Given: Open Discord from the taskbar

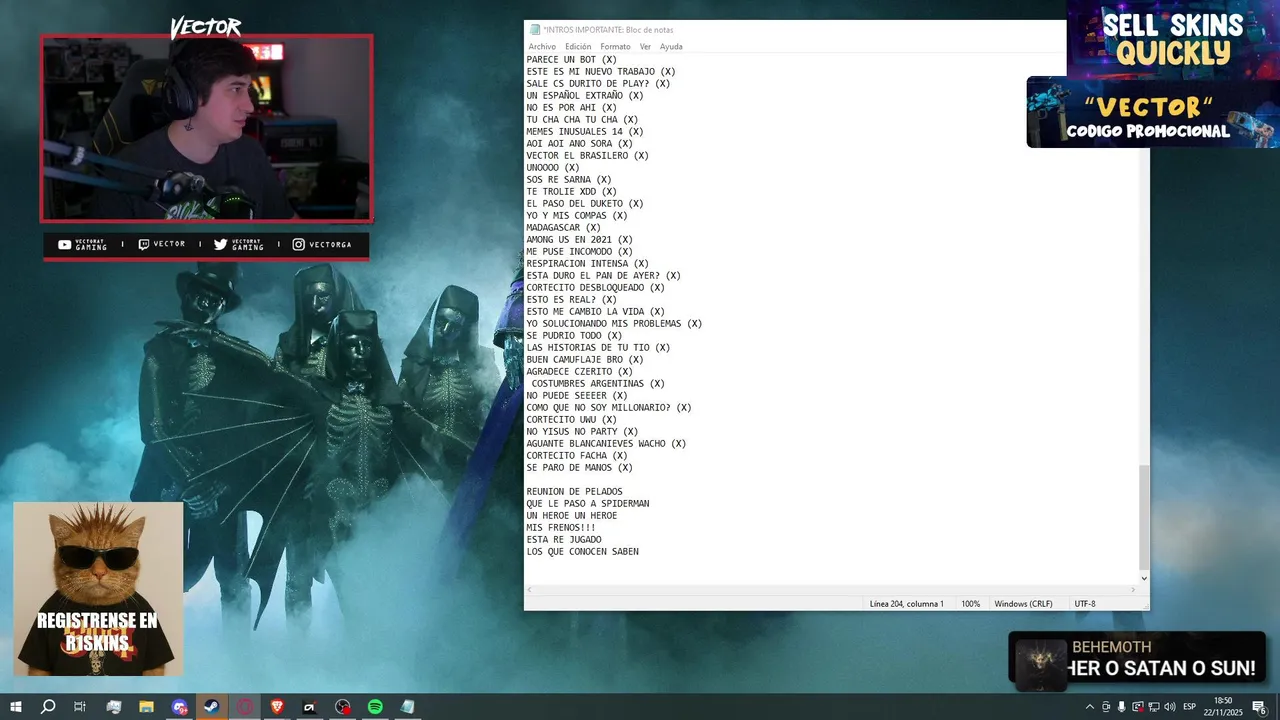Looking at the screenshot, I should click(x=179, y=707).
